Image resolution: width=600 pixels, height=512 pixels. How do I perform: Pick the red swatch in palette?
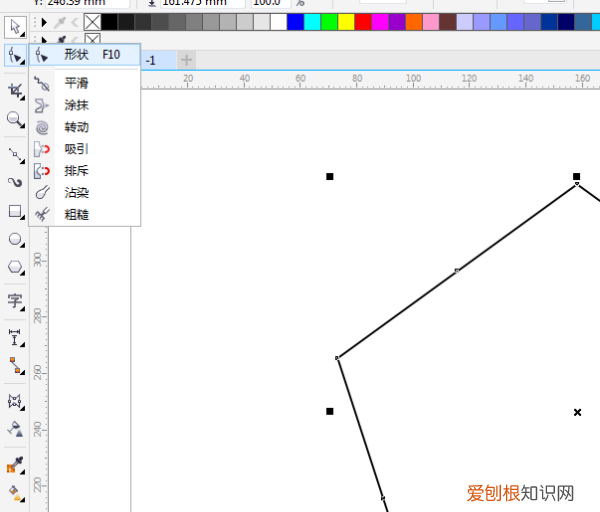tap(363, 21)
